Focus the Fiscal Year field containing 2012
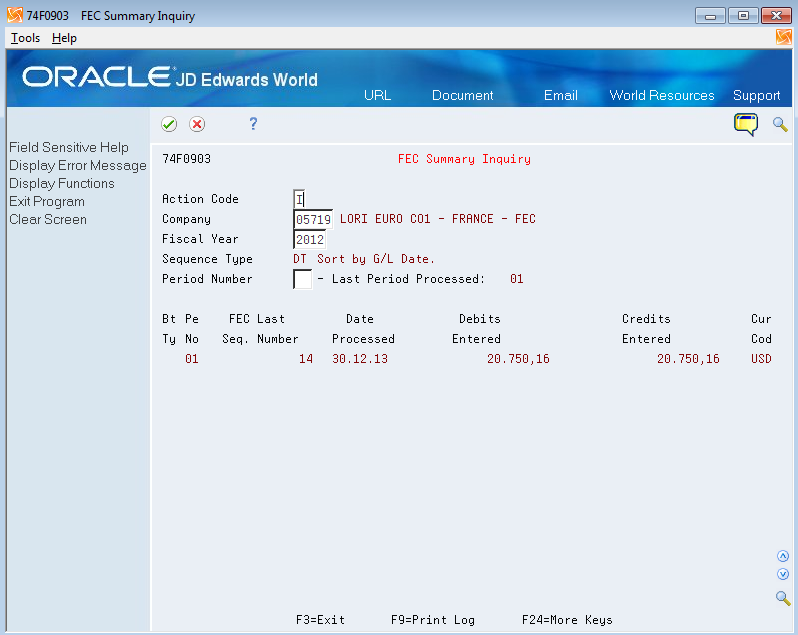Screen dimensions: 798x635 tap(309, 239)
